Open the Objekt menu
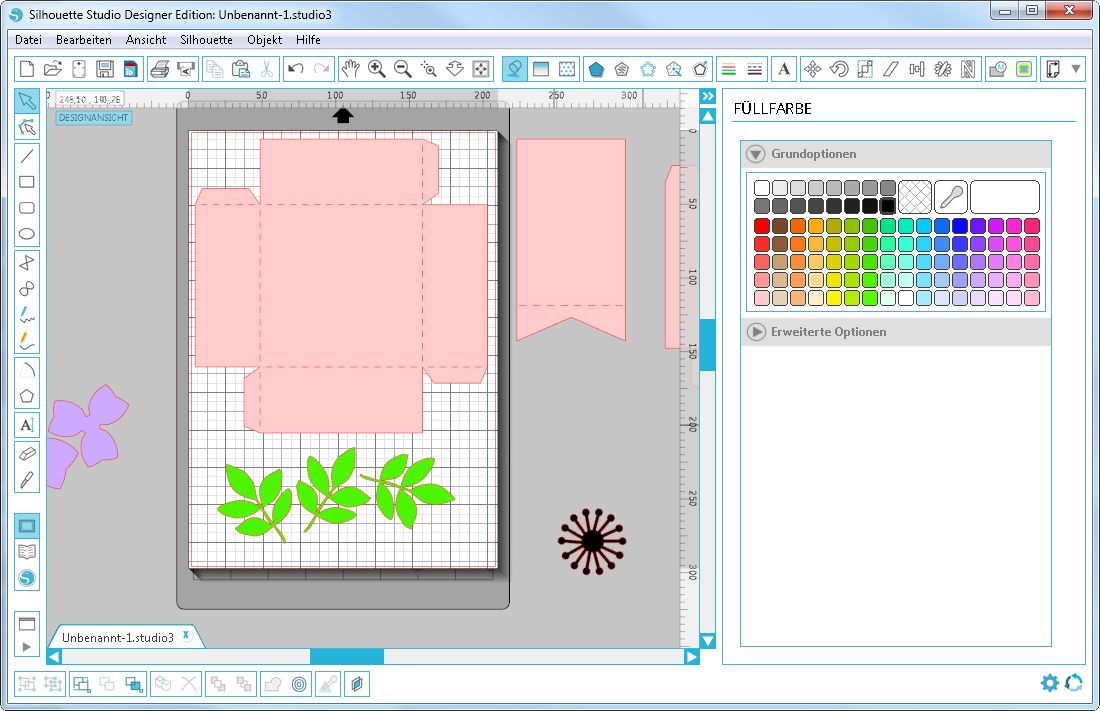 coord(264,40)
